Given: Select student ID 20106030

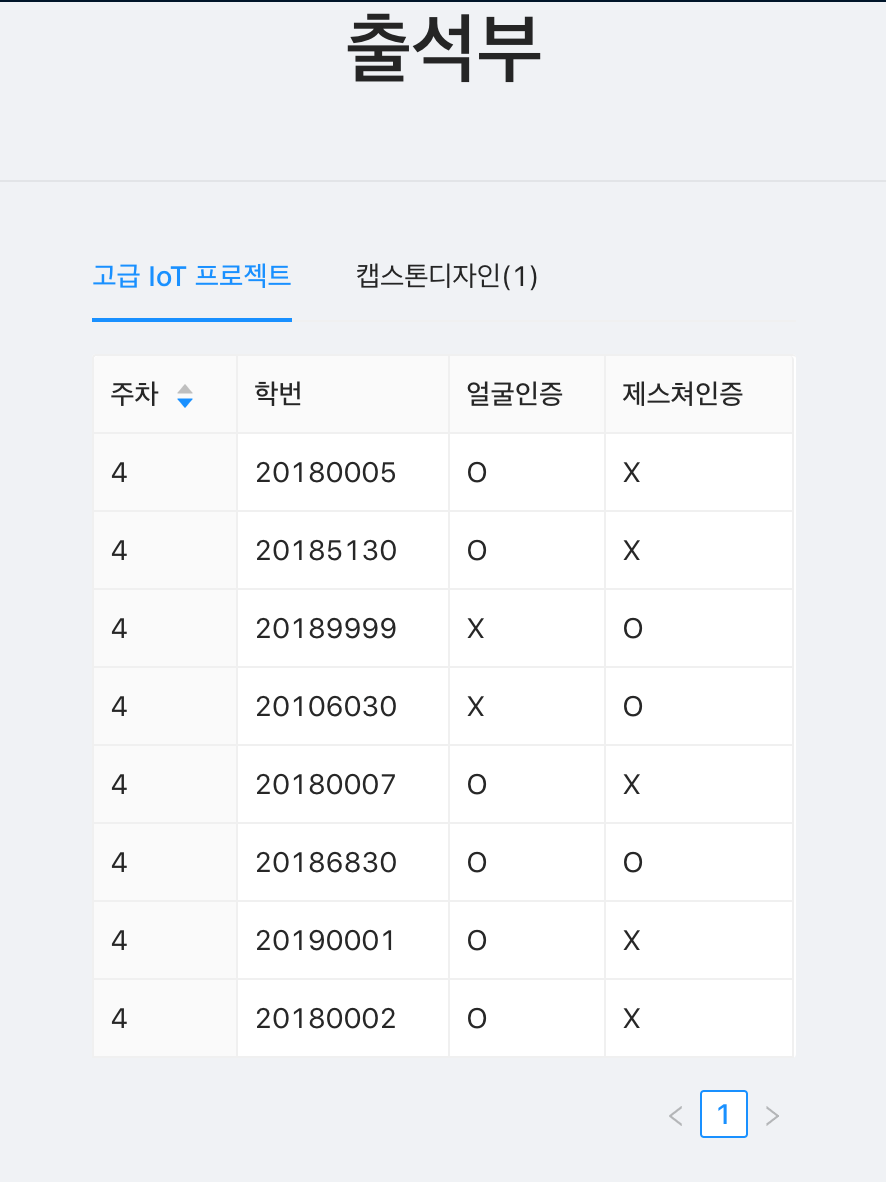Looking at the screenshot, I should 326,706.
